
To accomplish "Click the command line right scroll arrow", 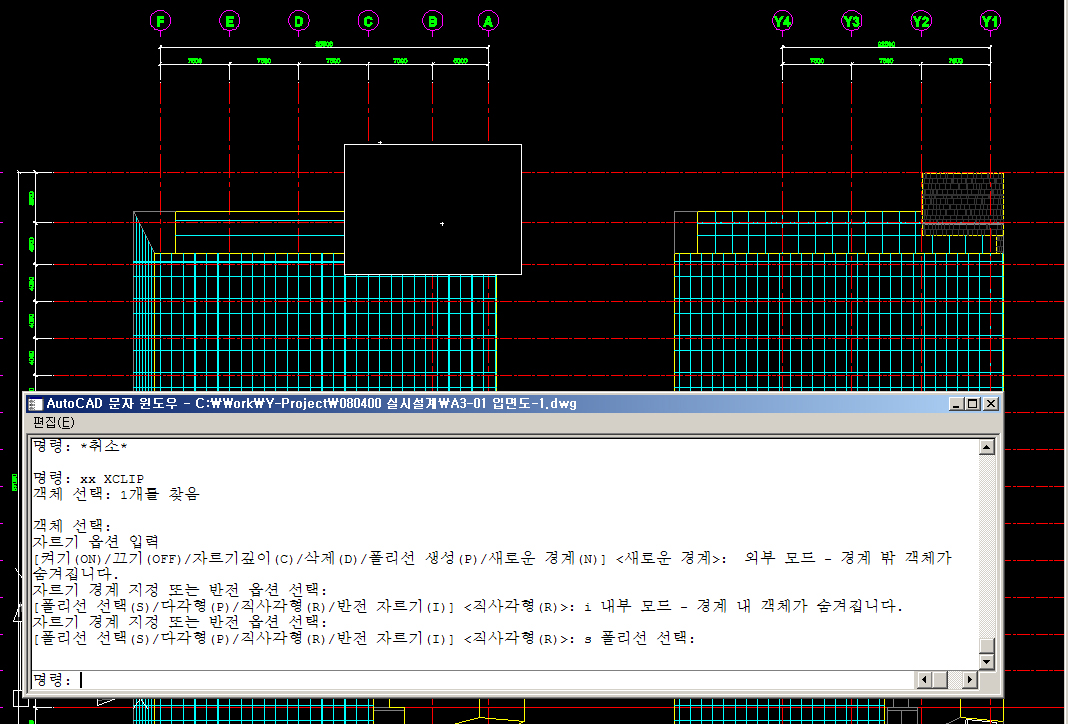I will (968, 680).
